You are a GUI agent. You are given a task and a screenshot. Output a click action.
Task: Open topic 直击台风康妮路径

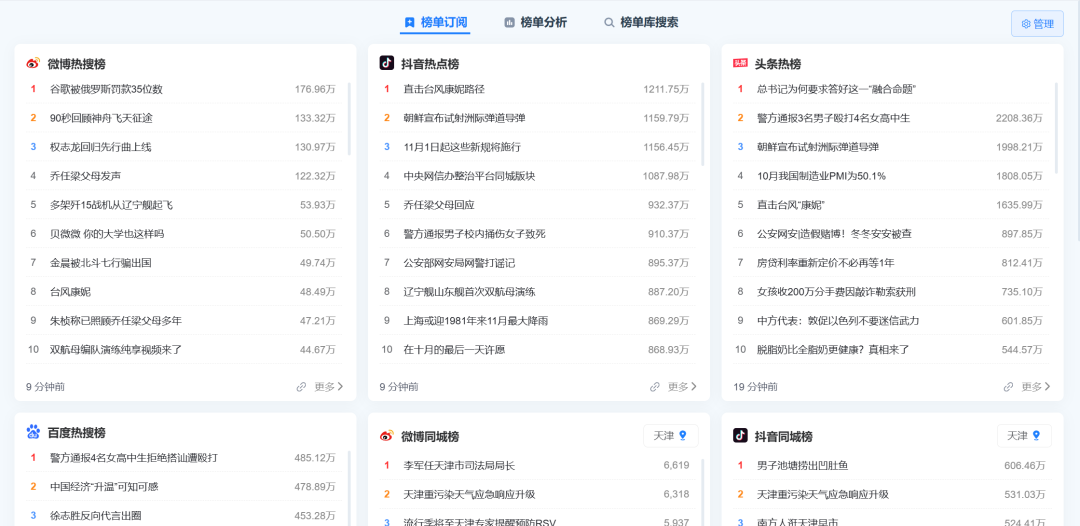point(444,89)
